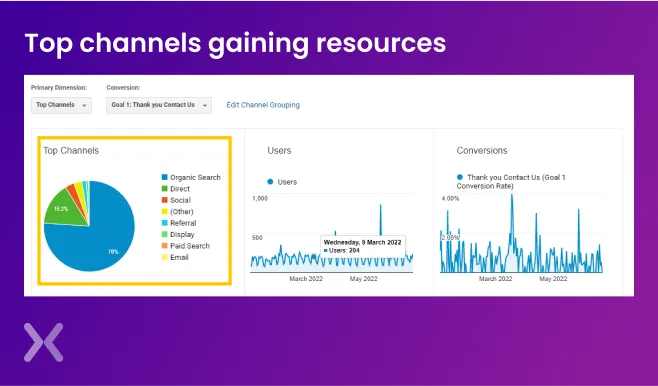Click the Email legend entry
The image size is (658, 386).
click(x=175, y=257)
